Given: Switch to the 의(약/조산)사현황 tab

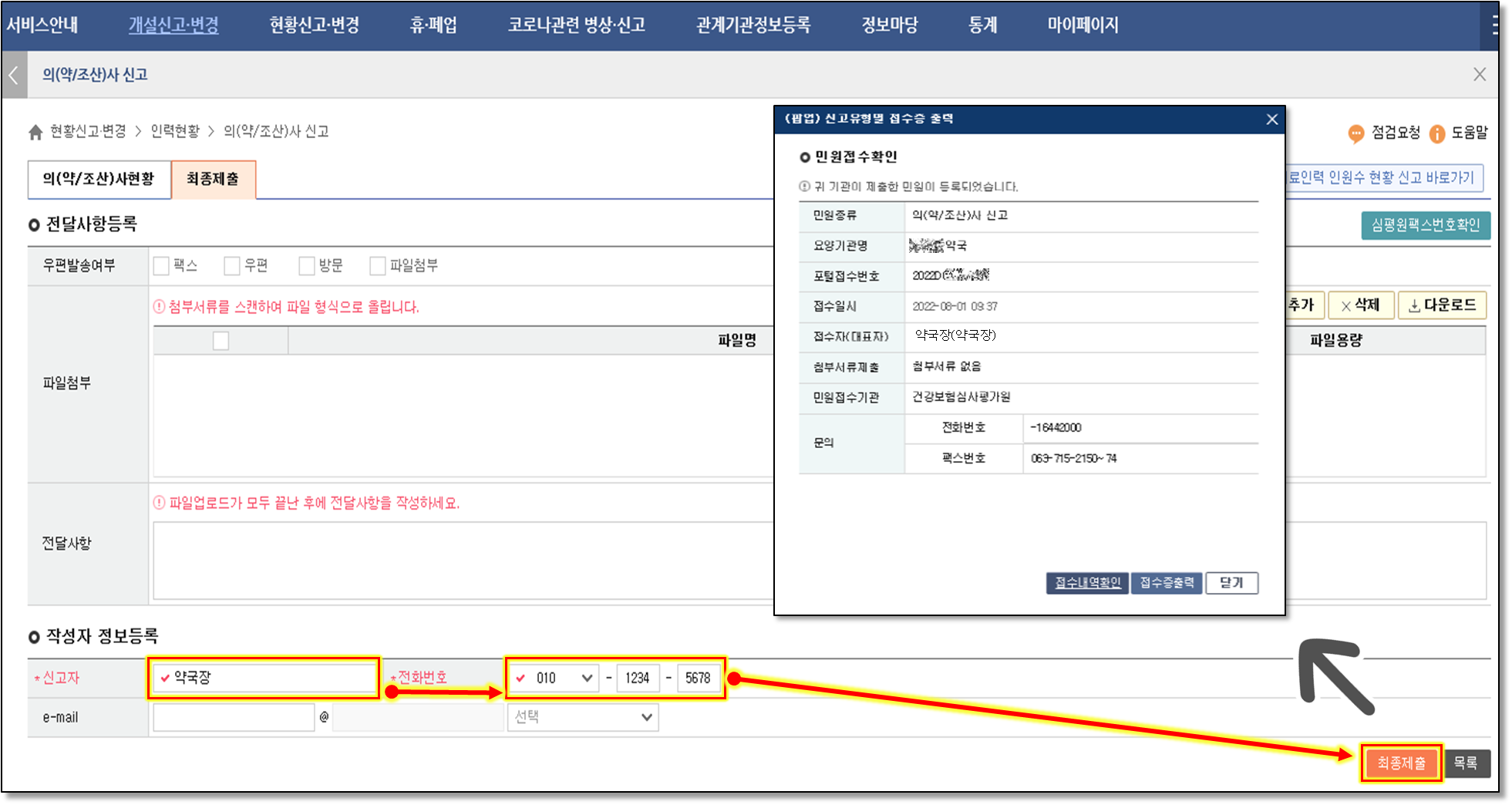Looking at the screenshot, I should (99, 179).
